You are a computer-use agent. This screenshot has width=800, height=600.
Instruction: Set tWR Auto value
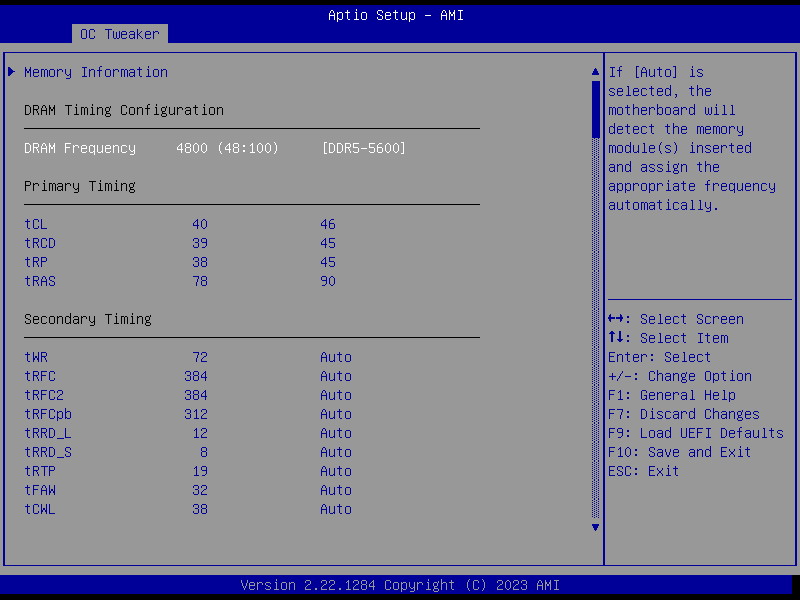tap(336, 357)
